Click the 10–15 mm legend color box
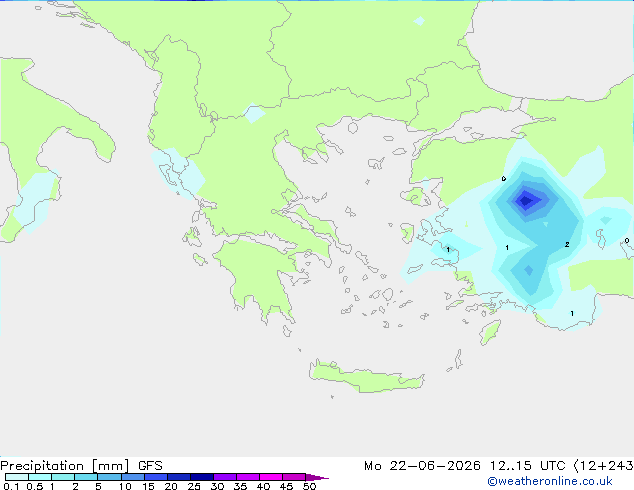The width and height of the screenshot is (634, 490). tap(133, 477)
